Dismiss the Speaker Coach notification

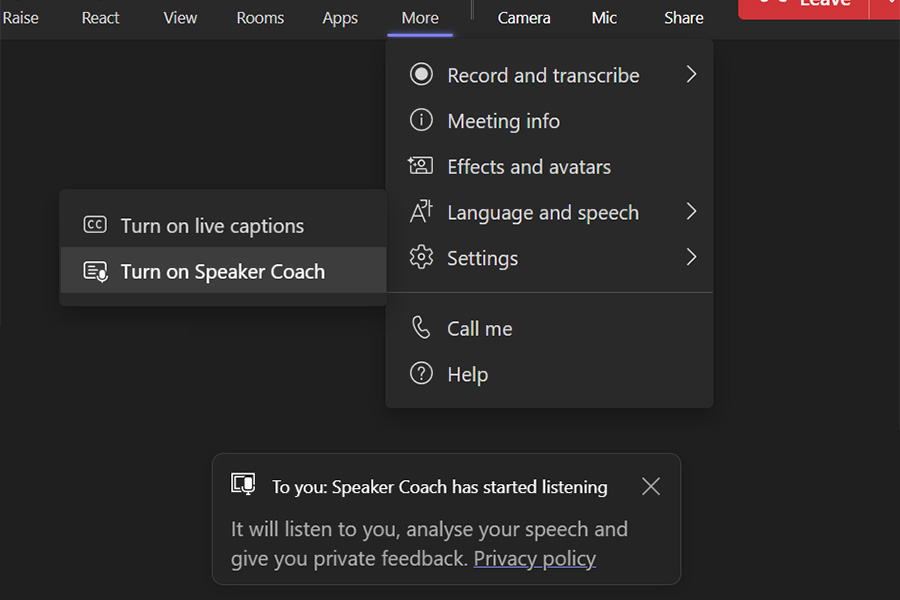[651, 487]
